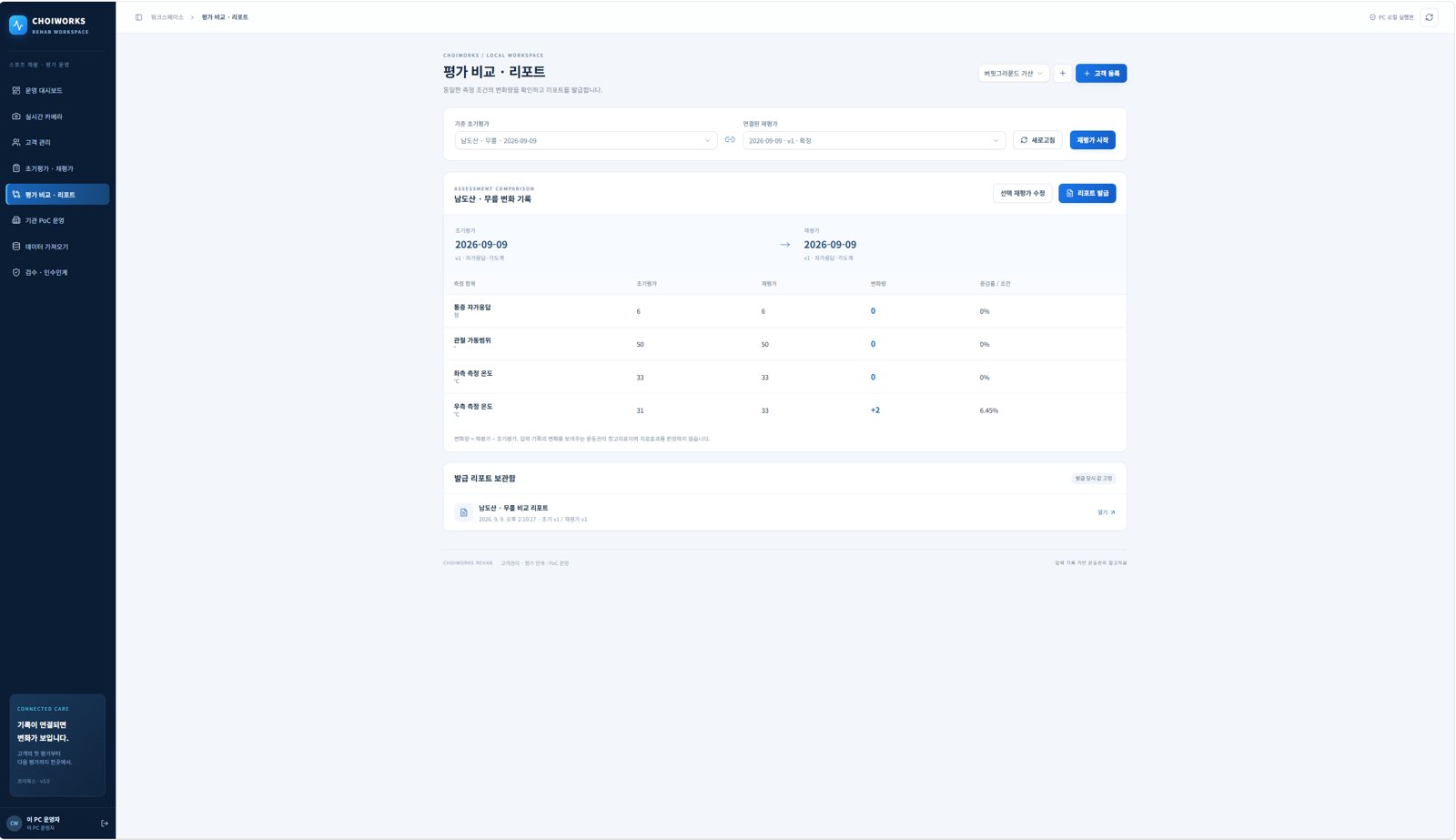This screenshot has width=1456, height=840.
Task: Click the CW user avatar
Action: pyautogui.click(x=14, y=823)
